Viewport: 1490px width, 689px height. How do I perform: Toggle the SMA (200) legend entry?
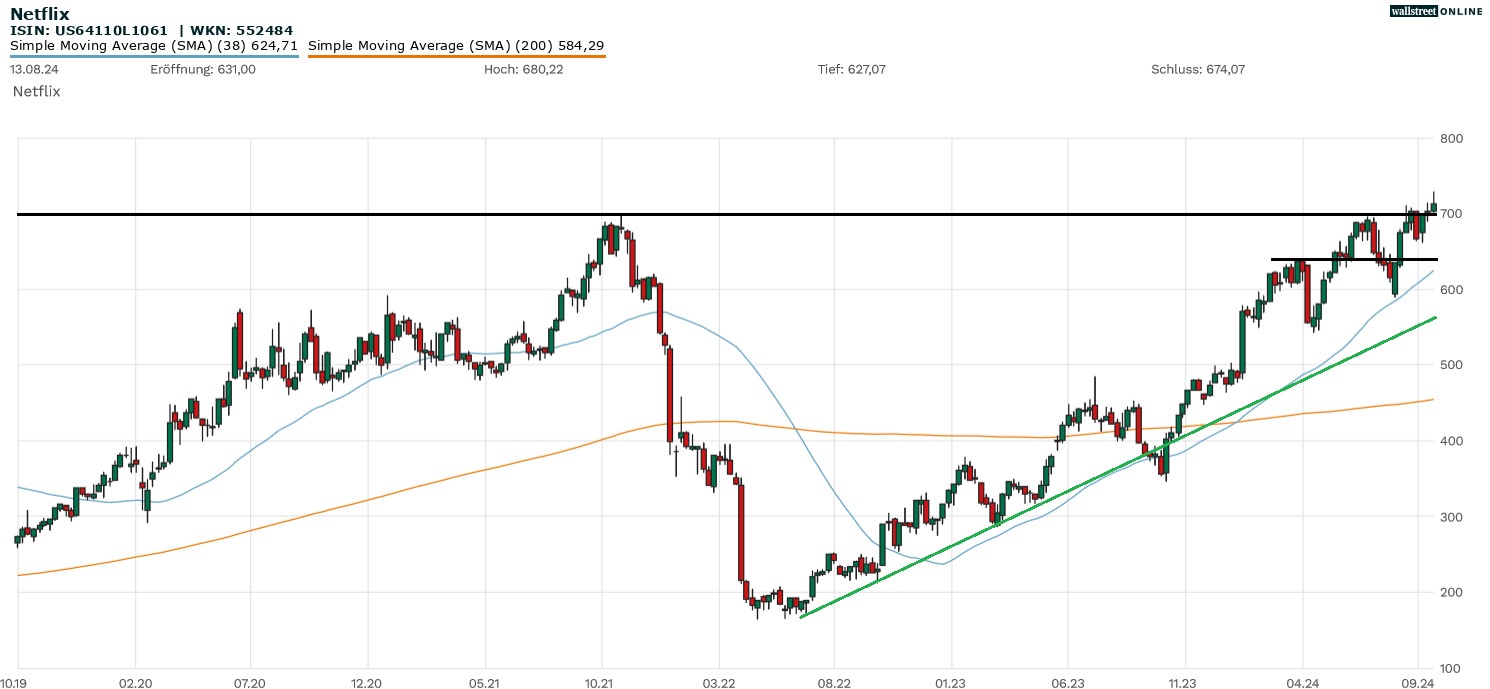click(455, 46)
